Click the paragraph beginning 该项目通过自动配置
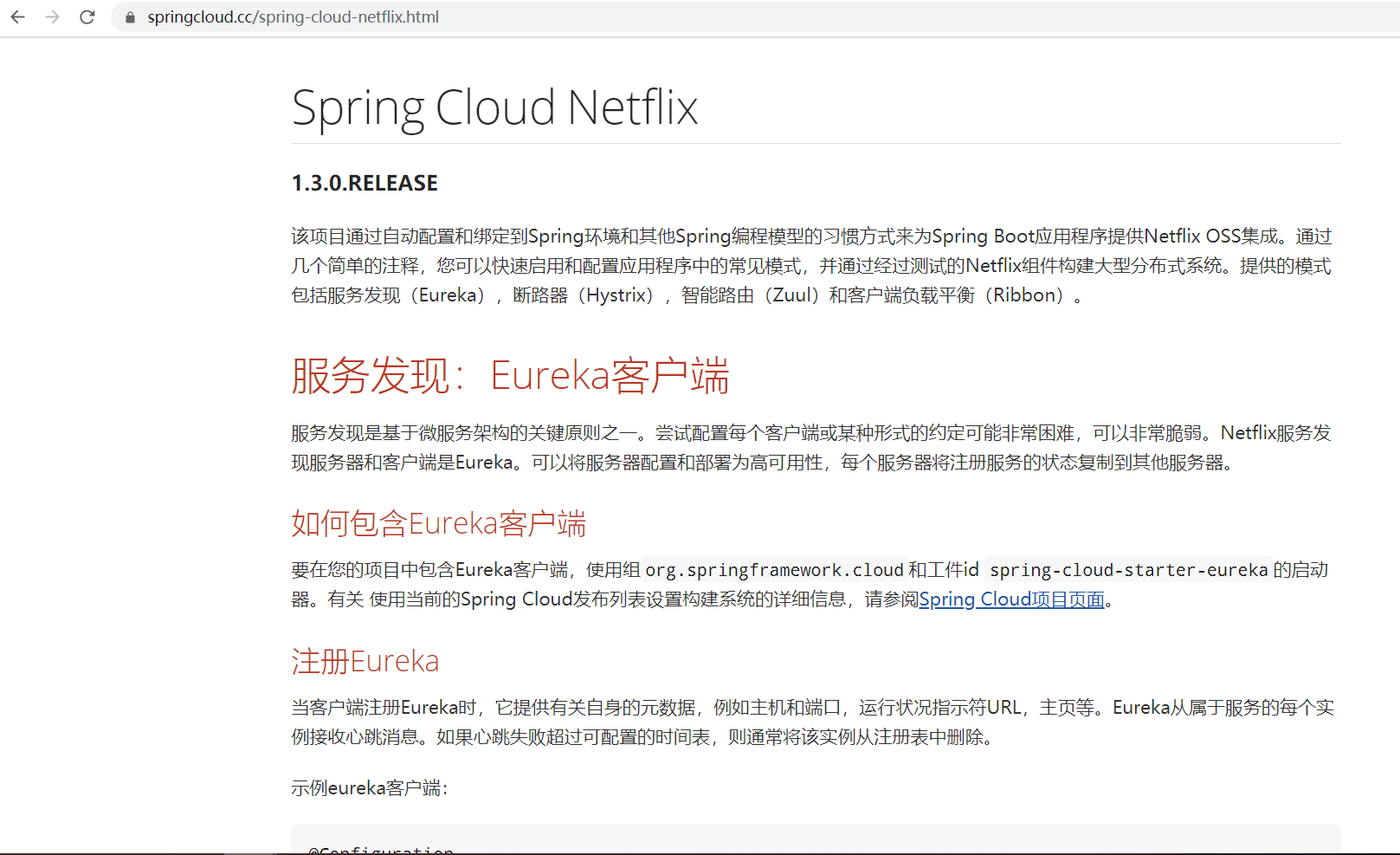1400x855 pixels. 811,266
